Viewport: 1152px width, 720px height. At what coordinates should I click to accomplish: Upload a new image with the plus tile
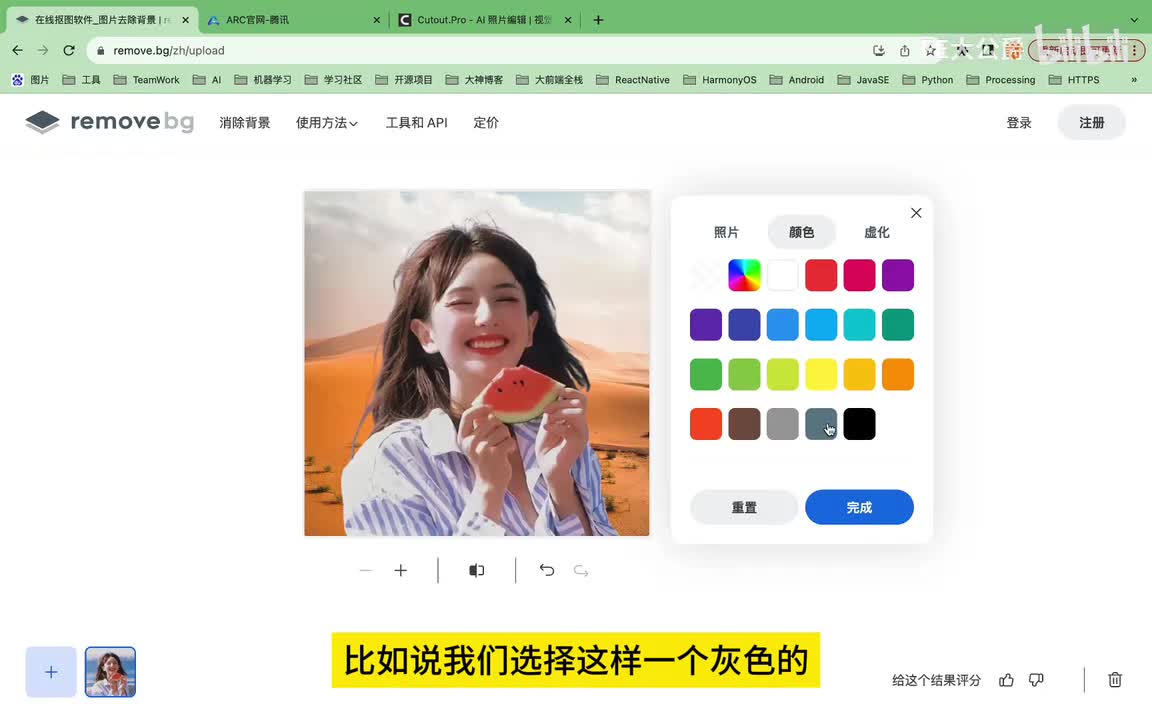click(51, 672)
